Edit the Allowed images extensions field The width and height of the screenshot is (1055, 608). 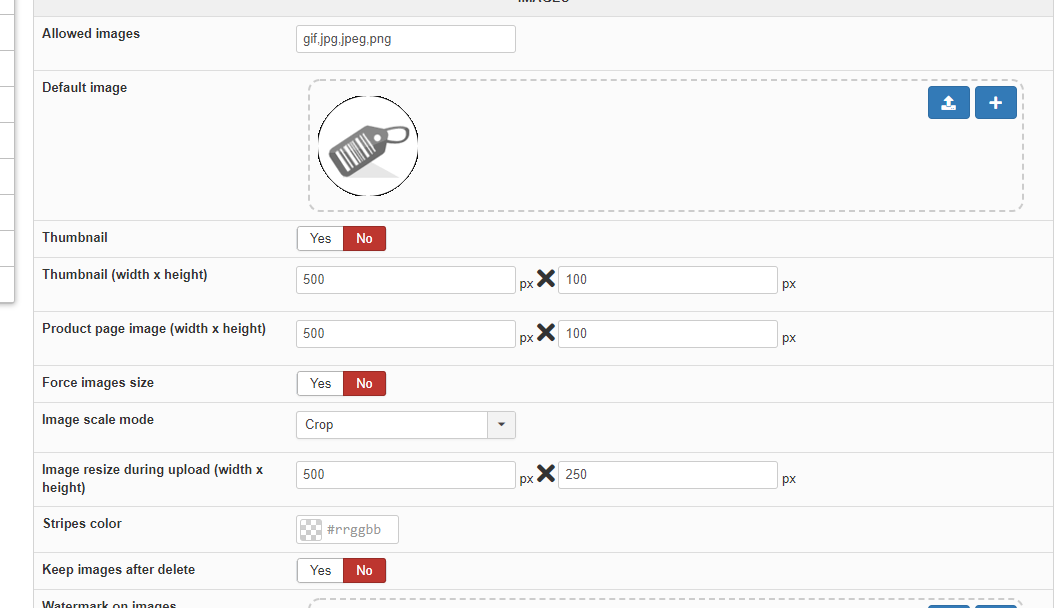click(x=406, y=39)
